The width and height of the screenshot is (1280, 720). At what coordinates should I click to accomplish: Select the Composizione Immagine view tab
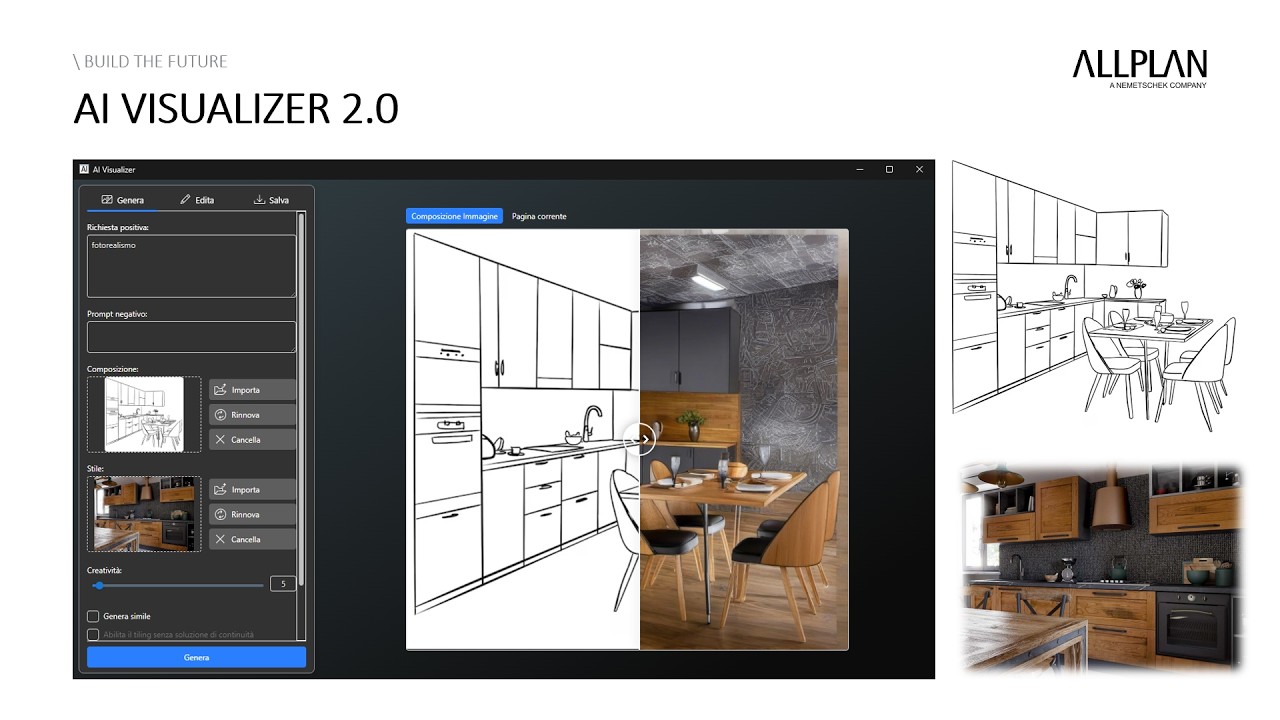coord(454,216)
